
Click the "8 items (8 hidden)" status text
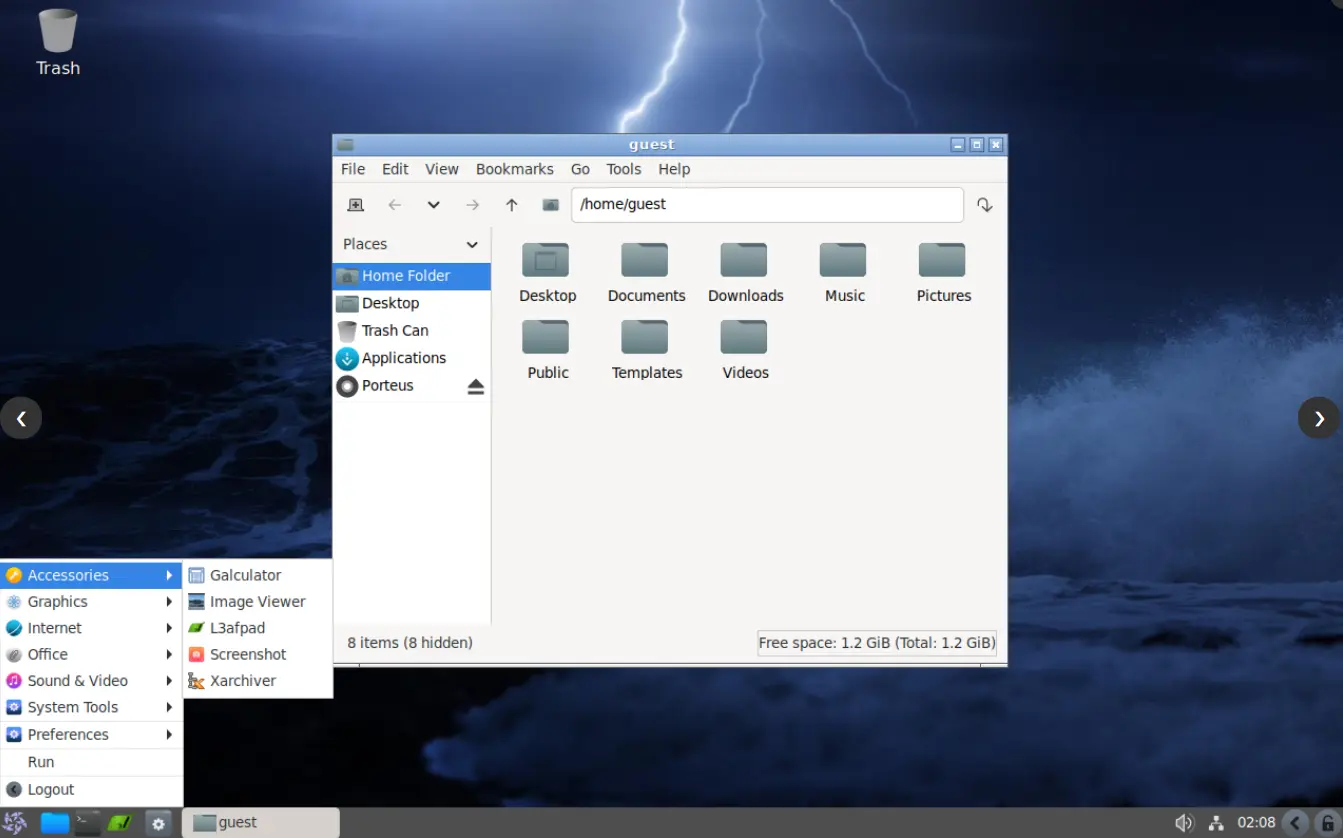click(x=410, y=643)
